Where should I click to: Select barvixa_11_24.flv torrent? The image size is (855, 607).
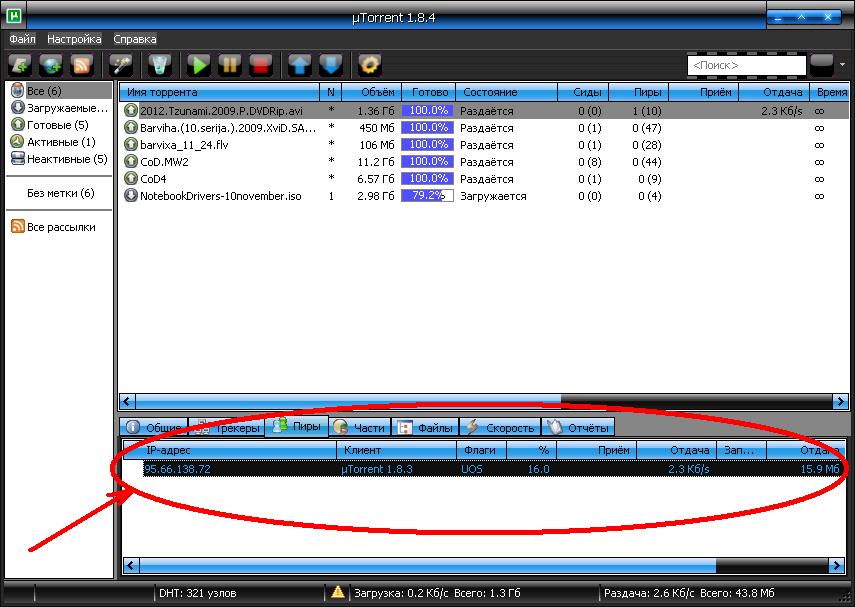point(484,145)
